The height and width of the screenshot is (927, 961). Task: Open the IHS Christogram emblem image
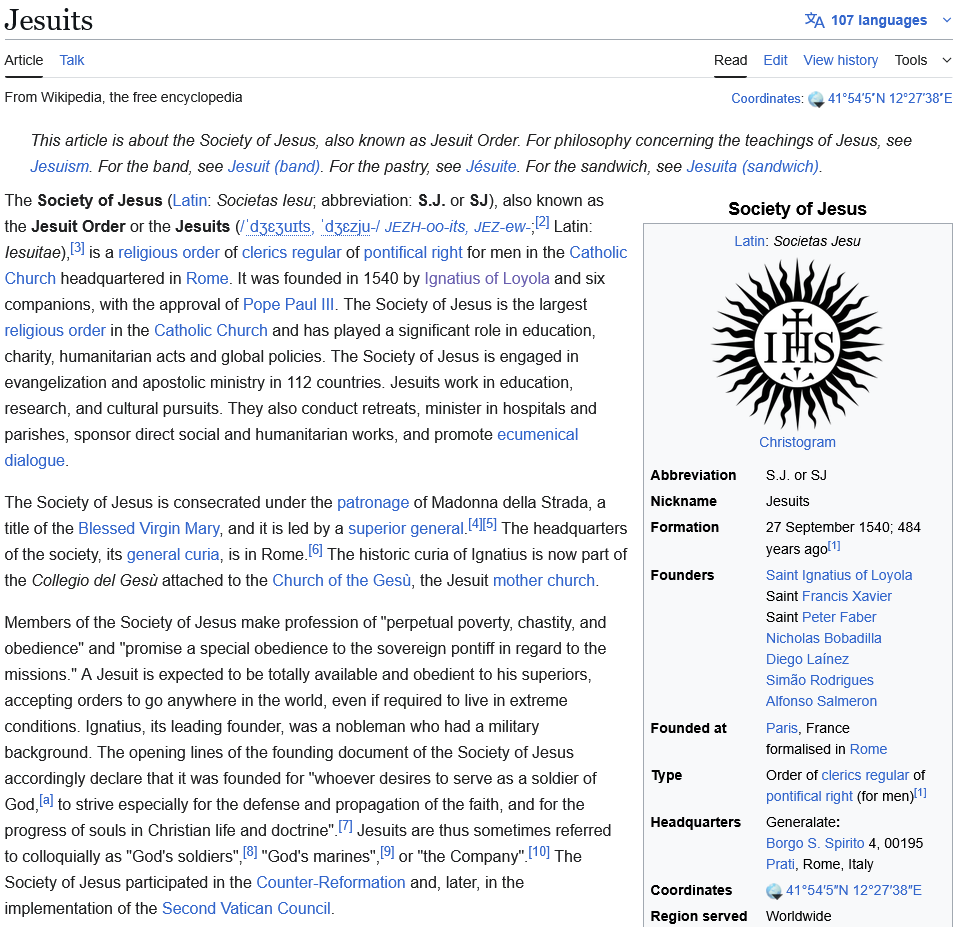[x=797, y=344]
